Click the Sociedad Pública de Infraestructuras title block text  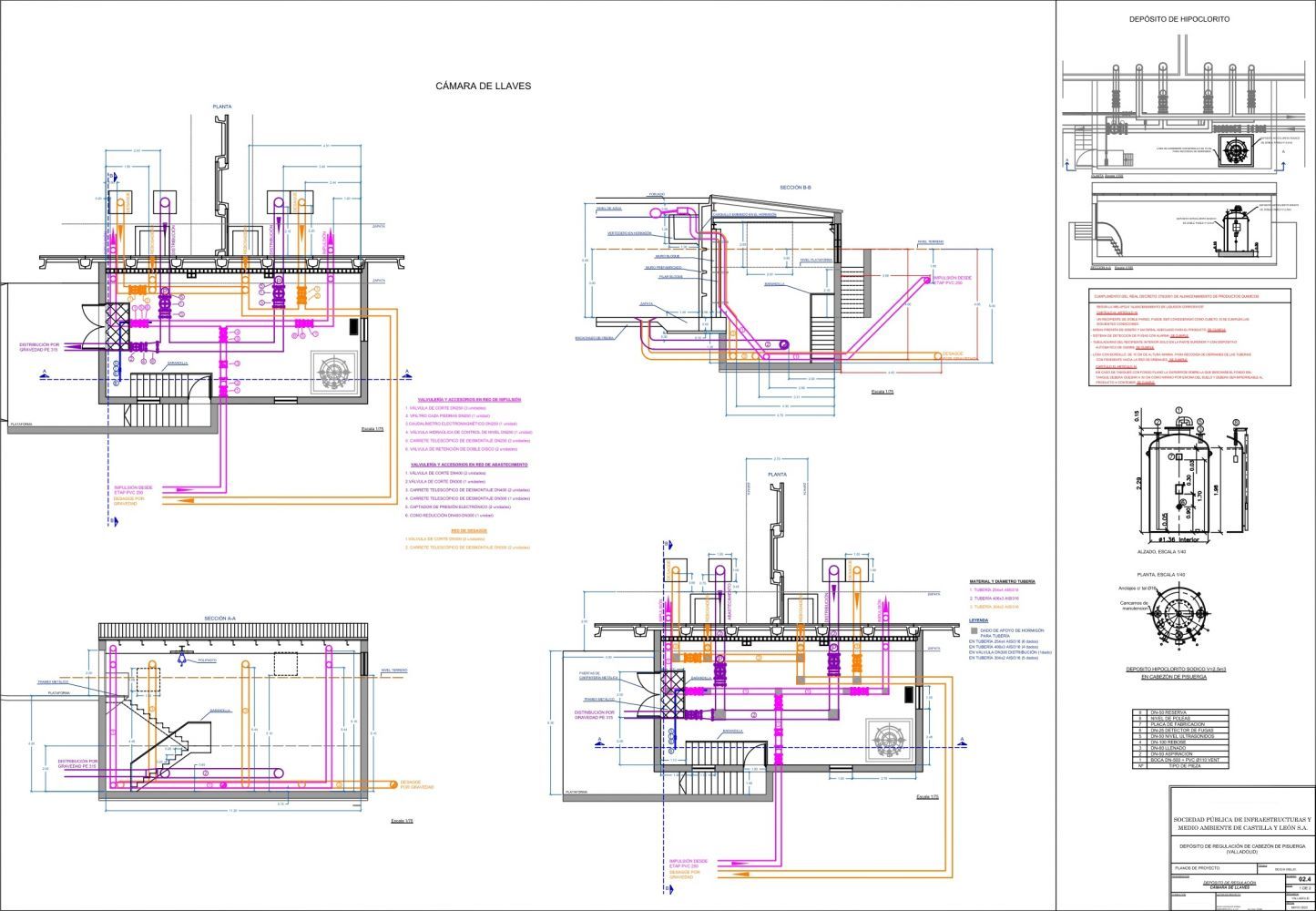tap(1240, 824)
